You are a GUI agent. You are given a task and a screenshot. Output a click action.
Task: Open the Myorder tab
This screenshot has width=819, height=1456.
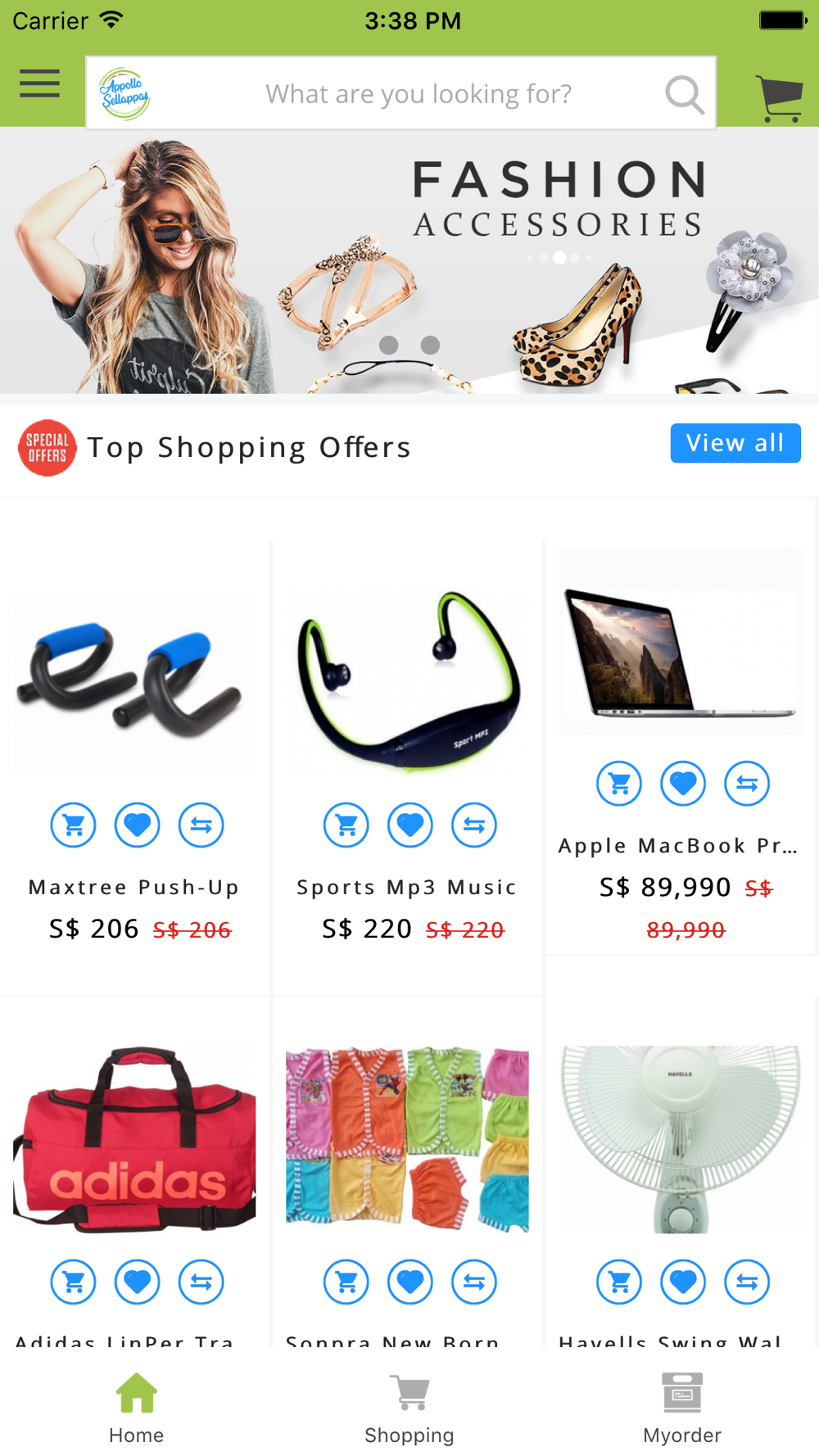pyautogui.click(x=682, y=1409)
